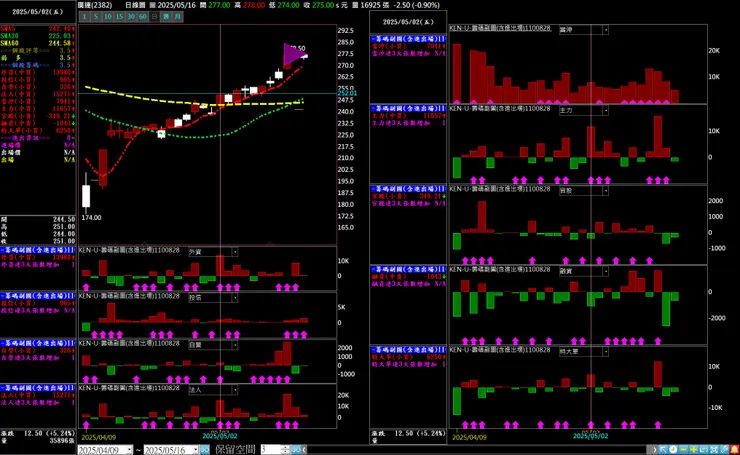Open the end date 2025/05/16 dropdown
Image resolution: width=740 pixels, height=455 pixels.
pos(195,450)
